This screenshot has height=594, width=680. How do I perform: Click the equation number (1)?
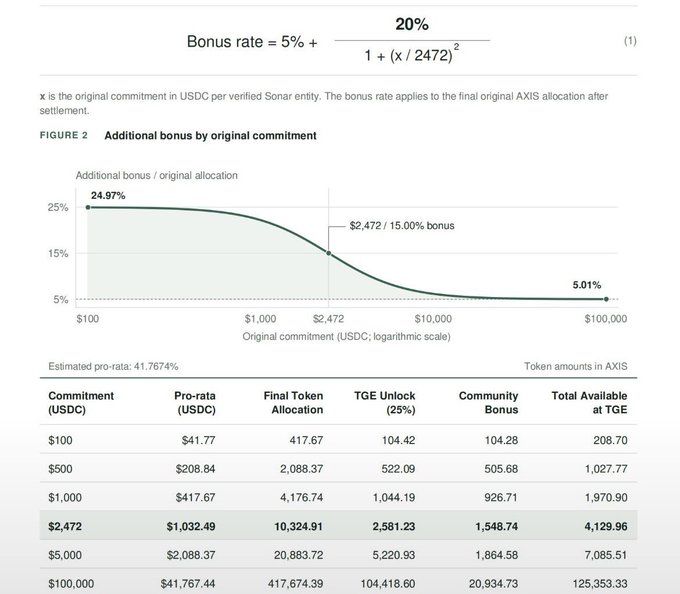point(630,41)
